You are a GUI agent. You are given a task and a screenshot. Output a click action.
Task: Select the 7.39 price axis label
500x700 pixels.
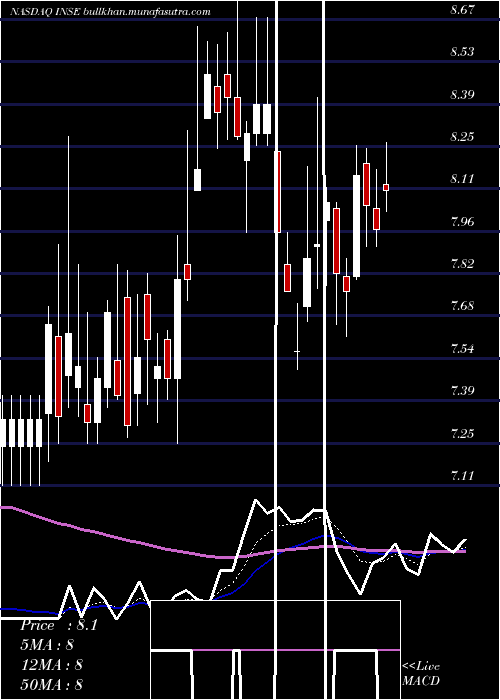462,391
